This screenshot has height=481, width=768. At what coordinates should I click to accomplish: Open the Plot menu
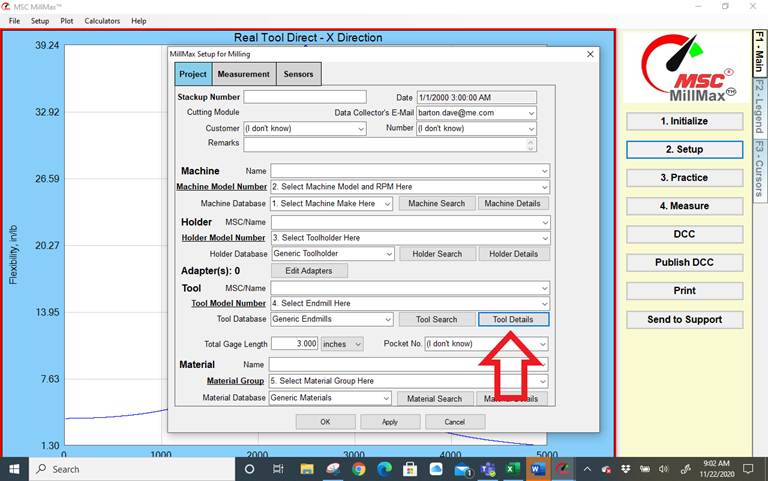[67, 21]
